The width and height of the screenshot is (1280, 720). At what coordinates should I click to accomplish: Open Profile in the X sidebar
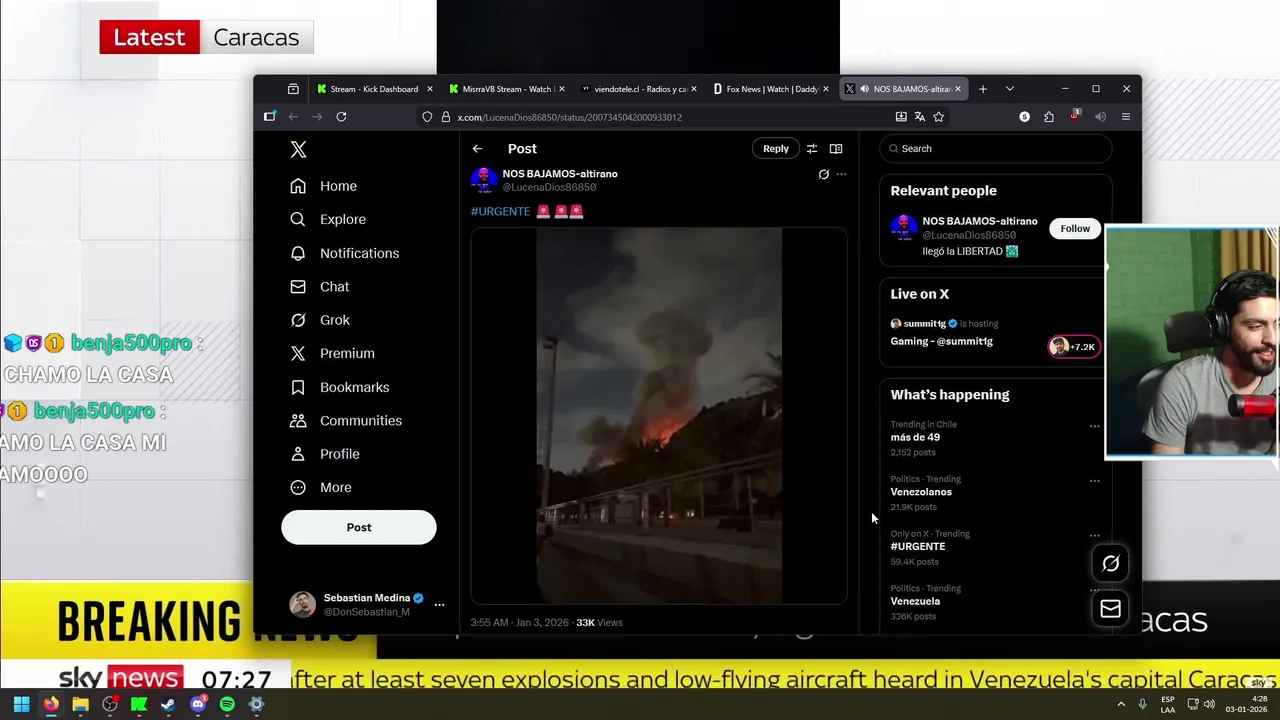pos(324,454)
